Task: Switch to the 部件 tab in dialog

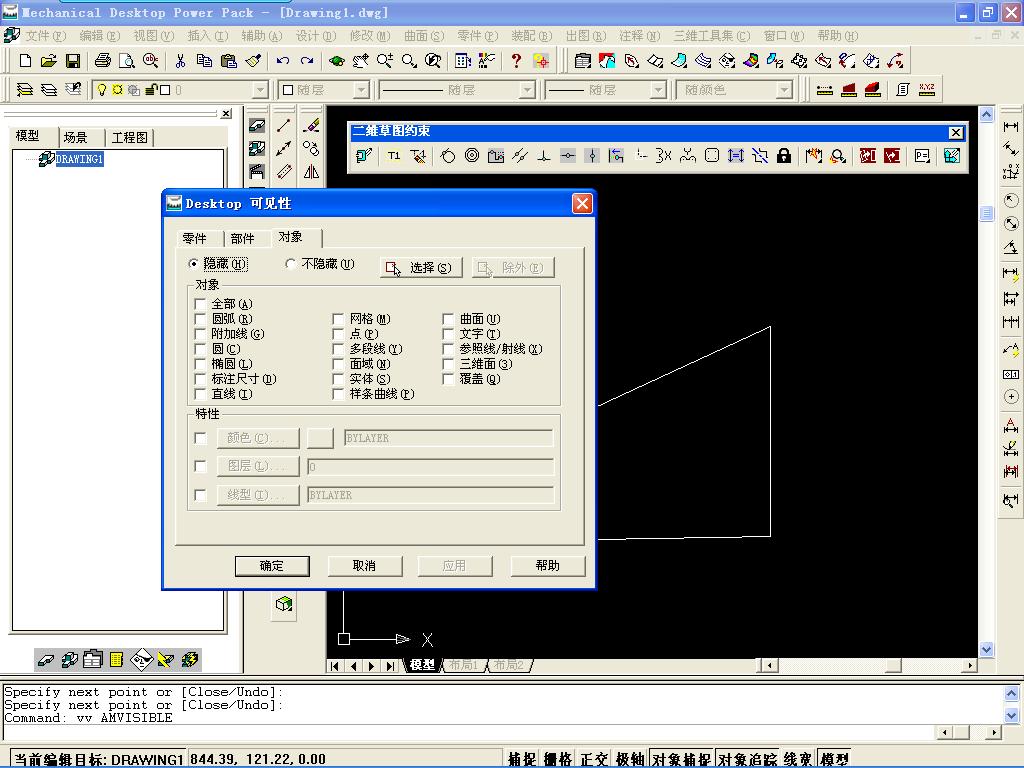Action: pos(242,238)
